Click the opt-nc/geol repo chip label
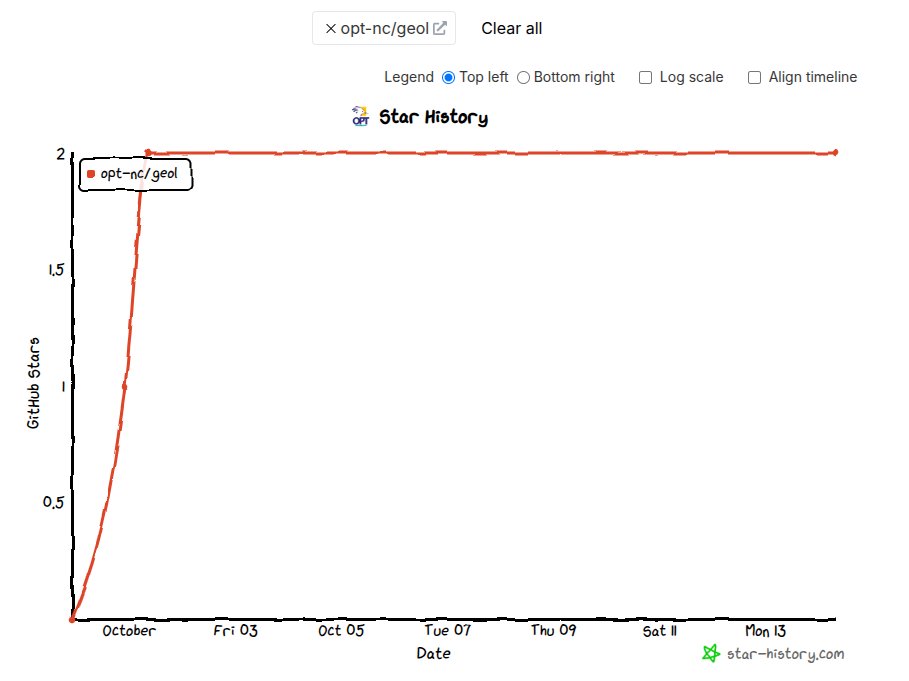This screenshot has width=909, height=681. click(x=384, y=28)
